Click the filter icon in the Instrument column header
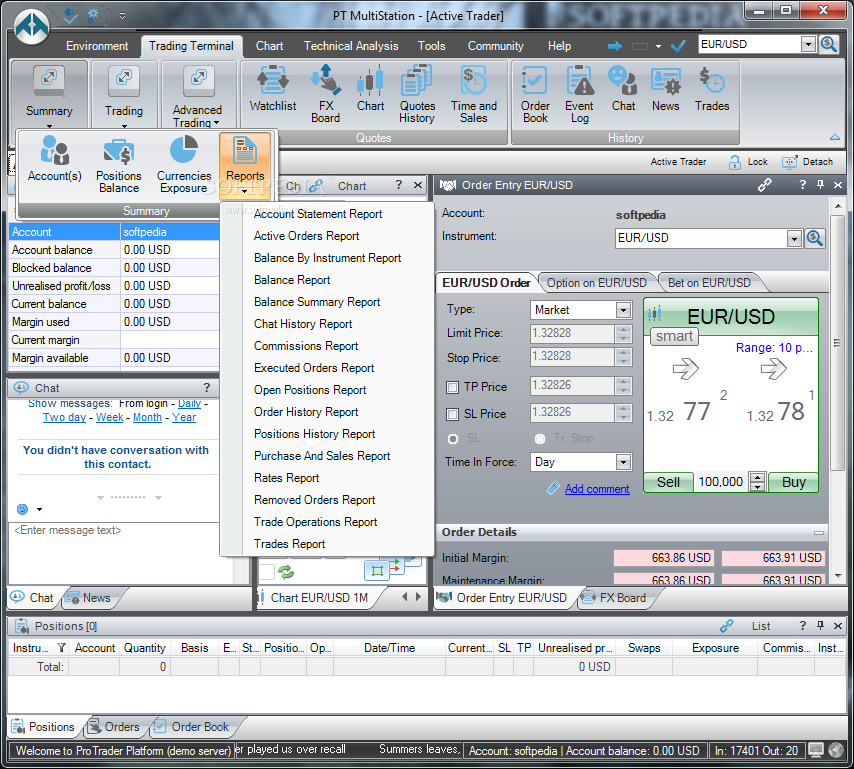Viewport: 854px width, 769px height. [x=62, y=648]
